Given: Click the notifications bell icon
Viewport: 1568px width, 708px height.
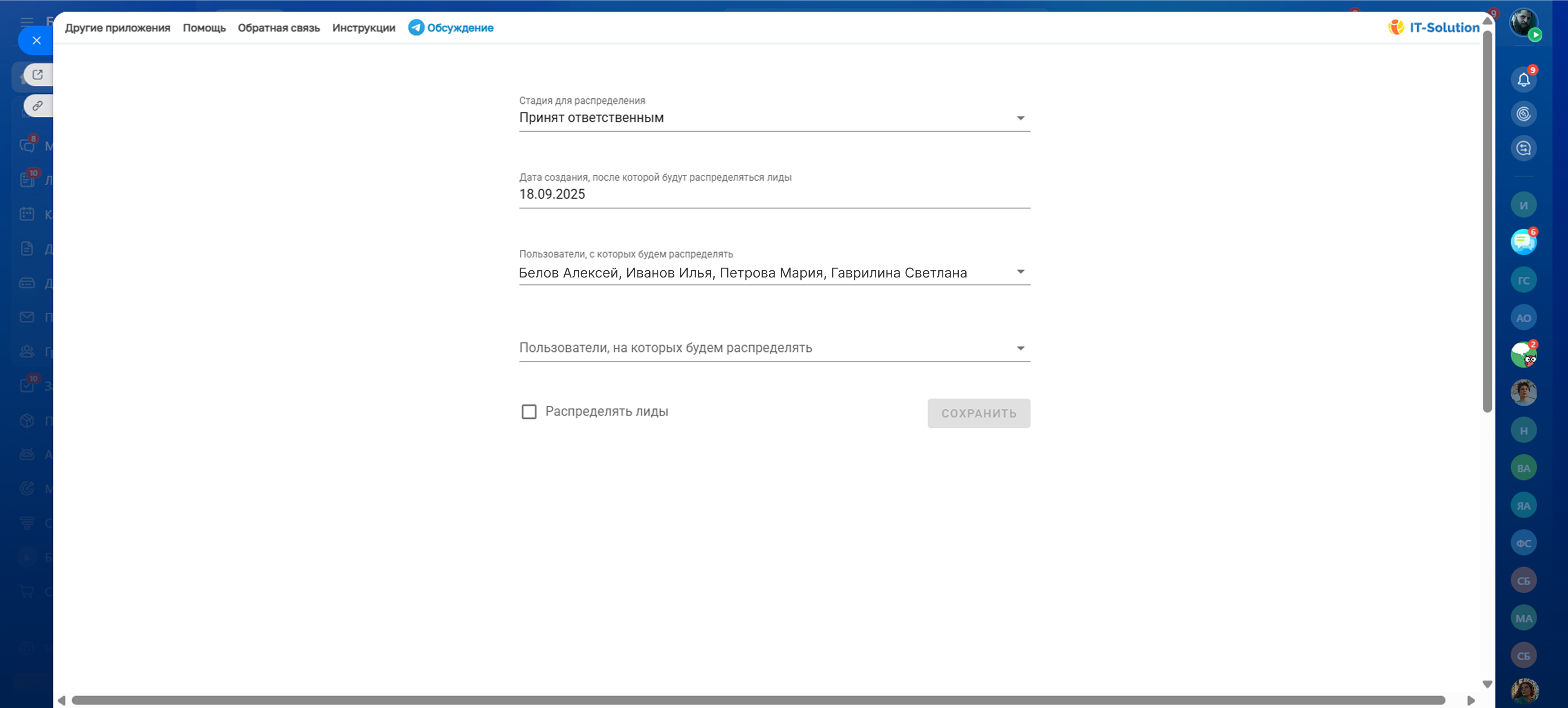Looking at the screenshot, I should (1523, 80).
